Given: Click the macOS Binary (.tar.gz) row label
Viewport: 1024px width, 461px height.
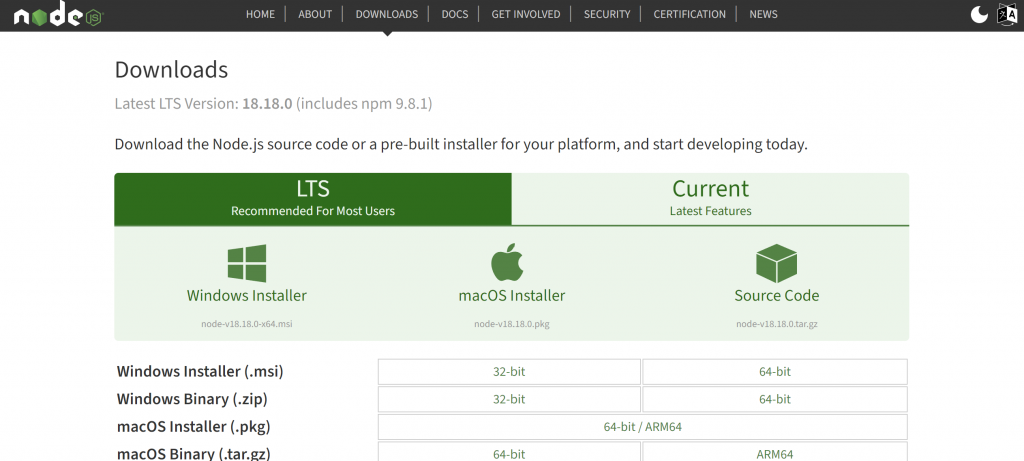Looking at the screenshot, I should (x=193, y=453).
